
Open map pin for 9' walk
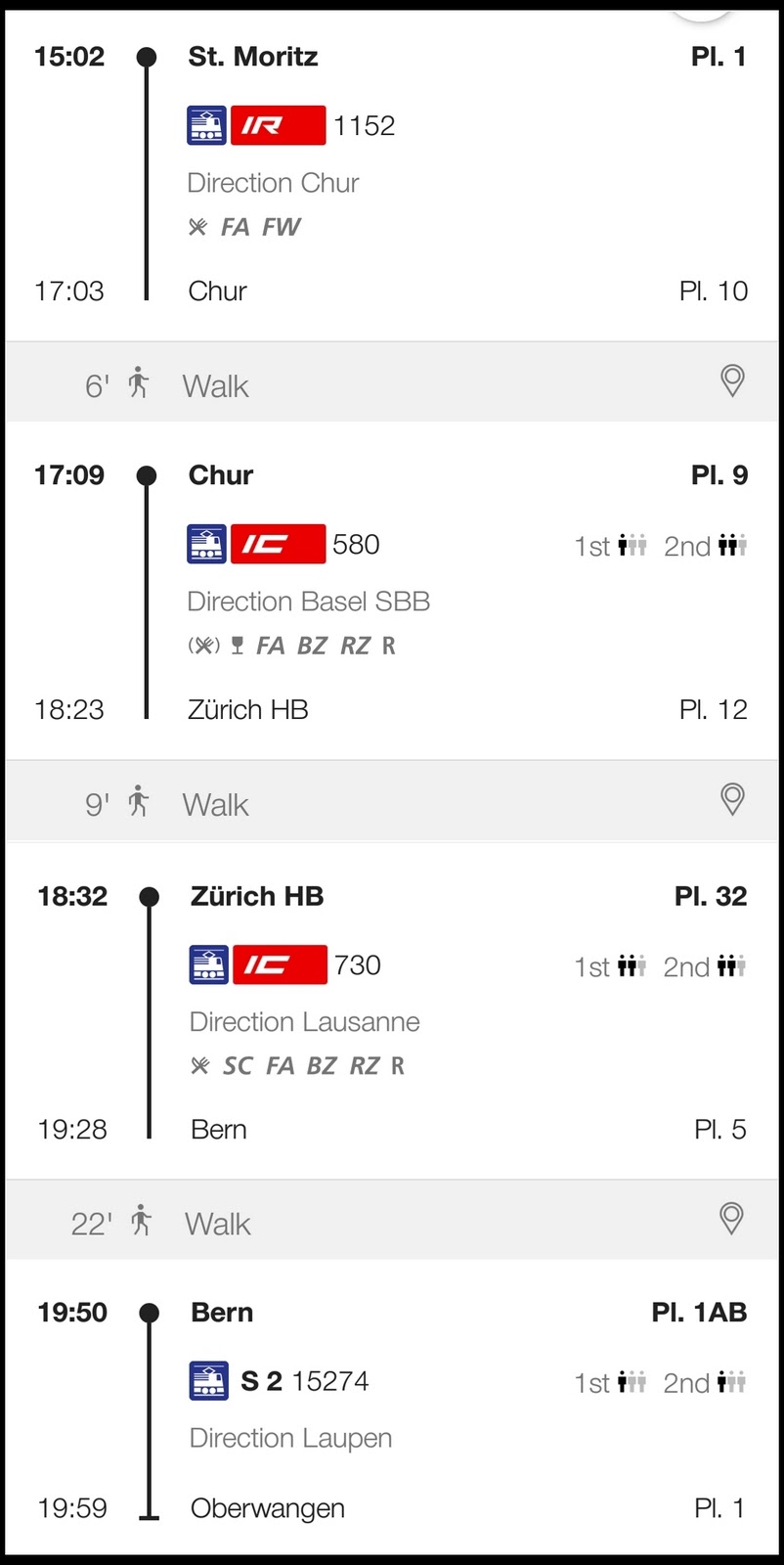[732, 799]
